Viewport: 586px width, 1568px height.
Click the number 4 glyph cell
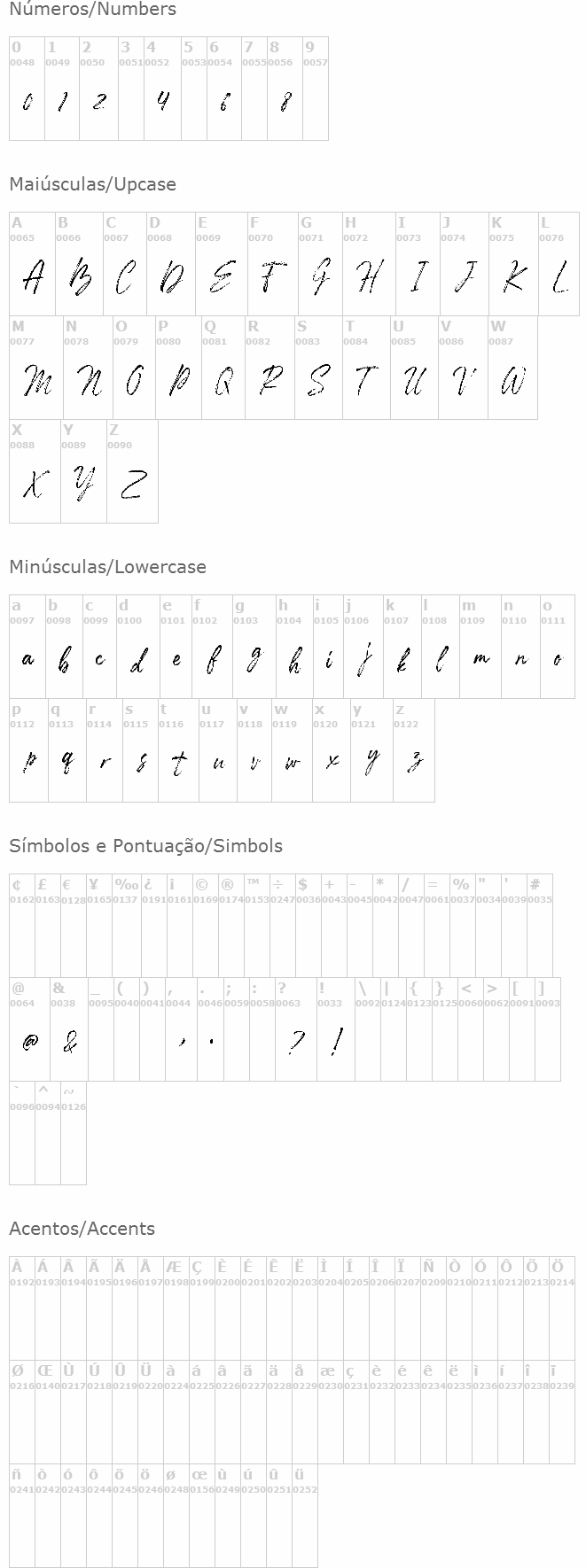(163, 89)
